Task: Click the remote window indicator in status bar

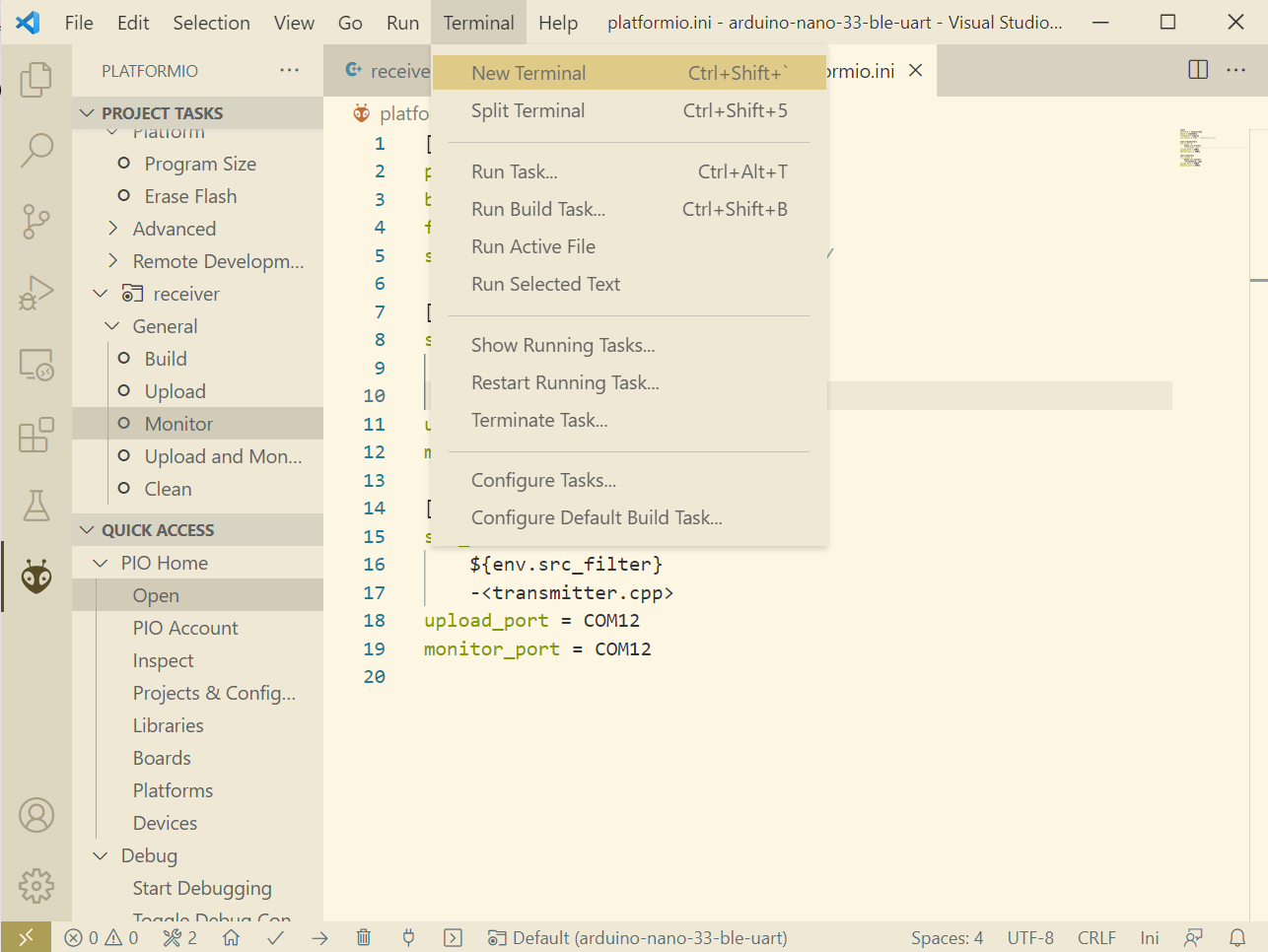Action: [26, 937]
